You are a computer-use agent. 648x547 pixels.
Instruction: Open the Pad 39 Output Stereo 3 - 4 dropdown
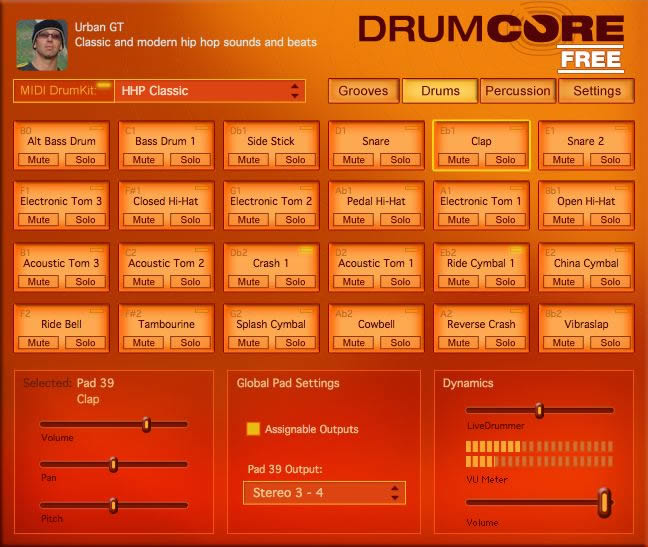click(324, 492)
